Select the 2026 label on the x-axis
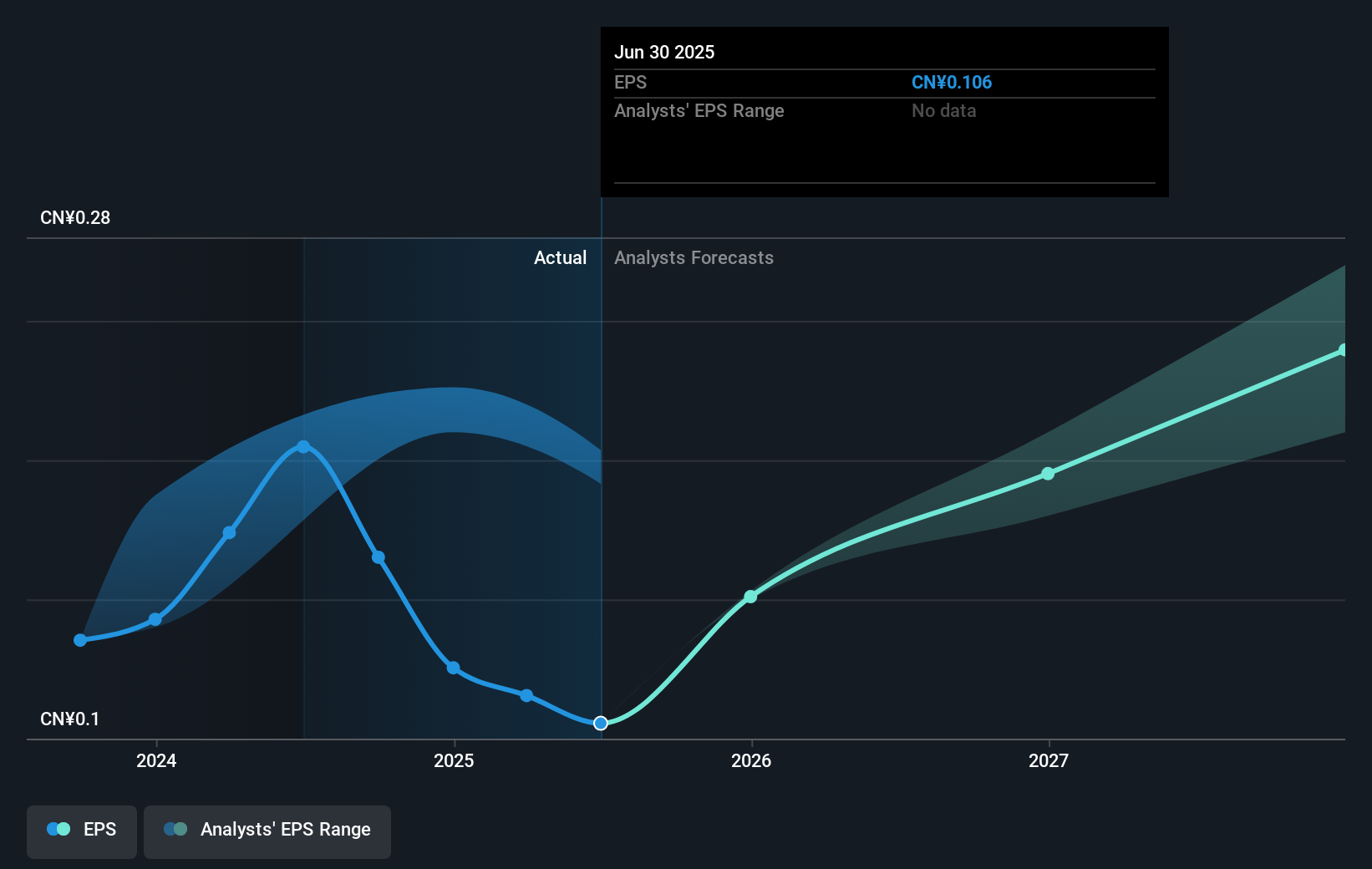Screen dimensions: 1372x869 (x=750, y=761)
